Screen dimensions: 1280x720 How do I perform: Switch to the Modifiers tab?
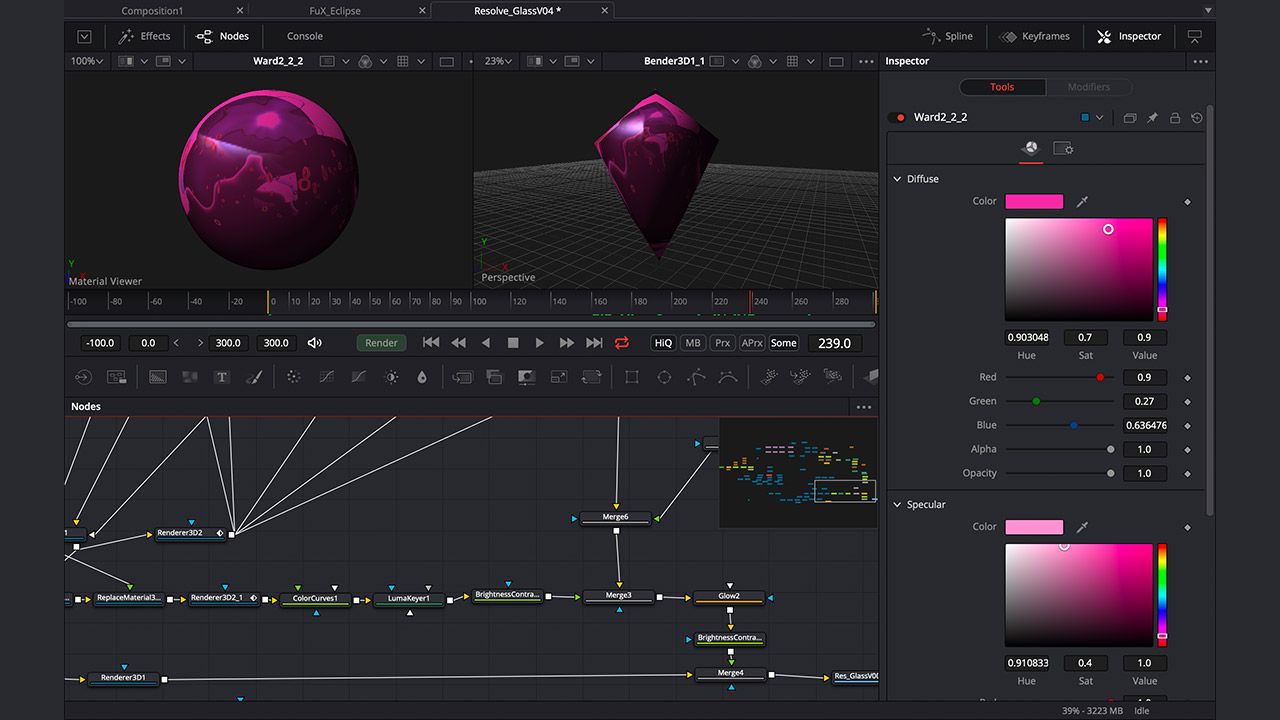pos(1088,87)
